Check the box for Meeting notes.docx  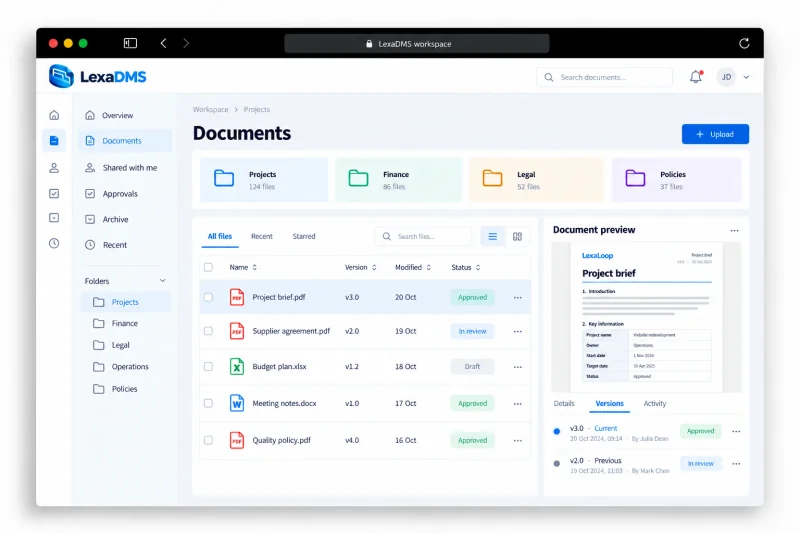[x=208, y=403]
